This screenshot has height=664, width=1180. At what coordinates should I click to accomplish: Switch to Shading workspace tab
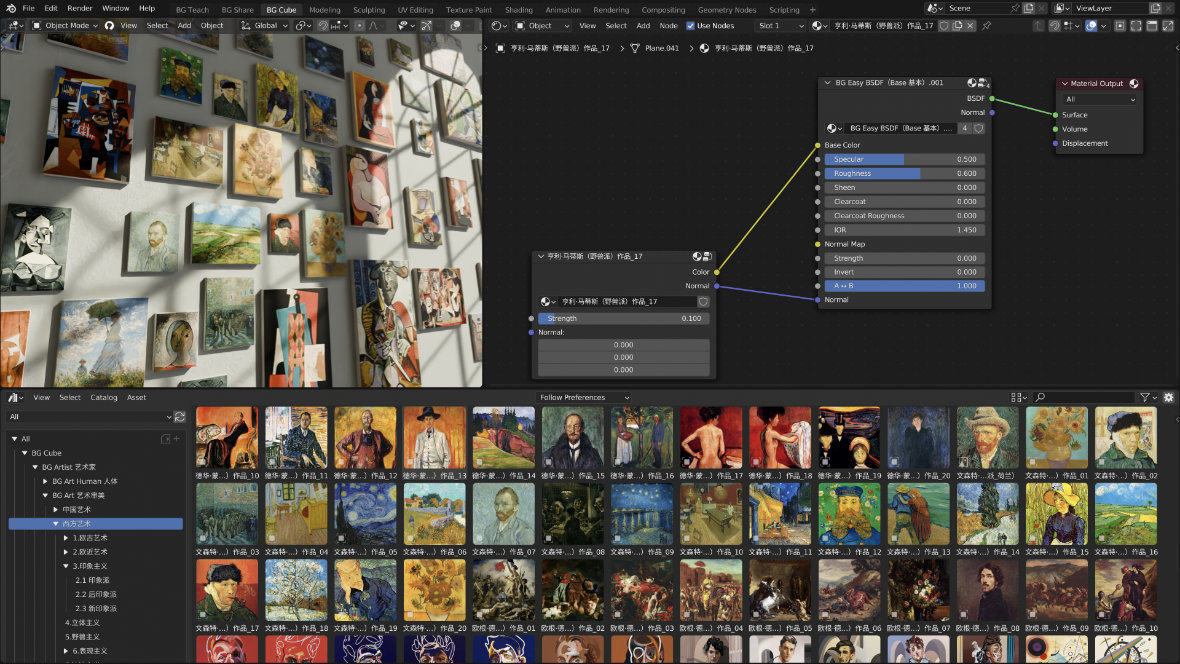click(519, 10)
